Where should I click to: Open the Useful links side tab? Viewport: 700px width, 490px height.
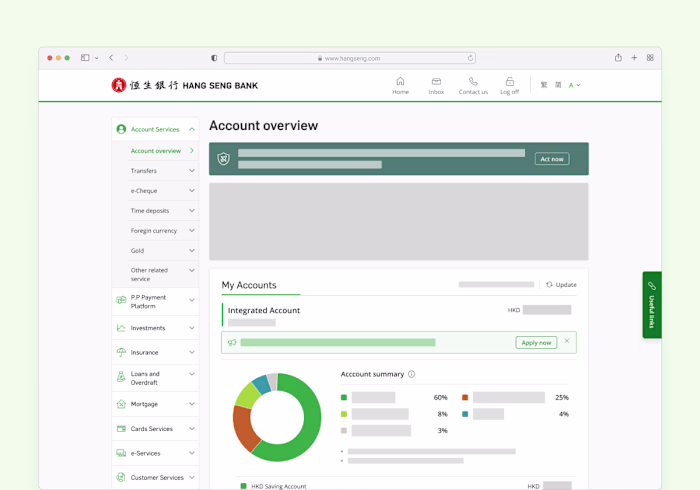pyautogui.click(x=652, y=305)
